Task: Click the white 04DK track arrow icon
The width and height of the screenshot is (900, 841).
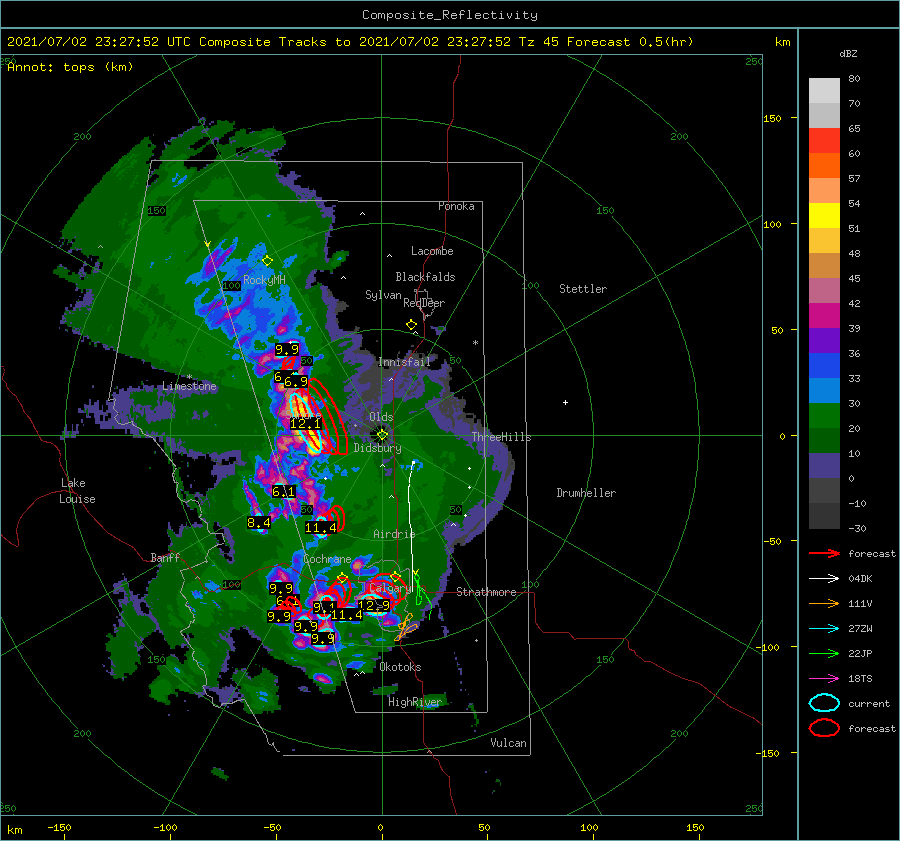Action: pos(824,578)
